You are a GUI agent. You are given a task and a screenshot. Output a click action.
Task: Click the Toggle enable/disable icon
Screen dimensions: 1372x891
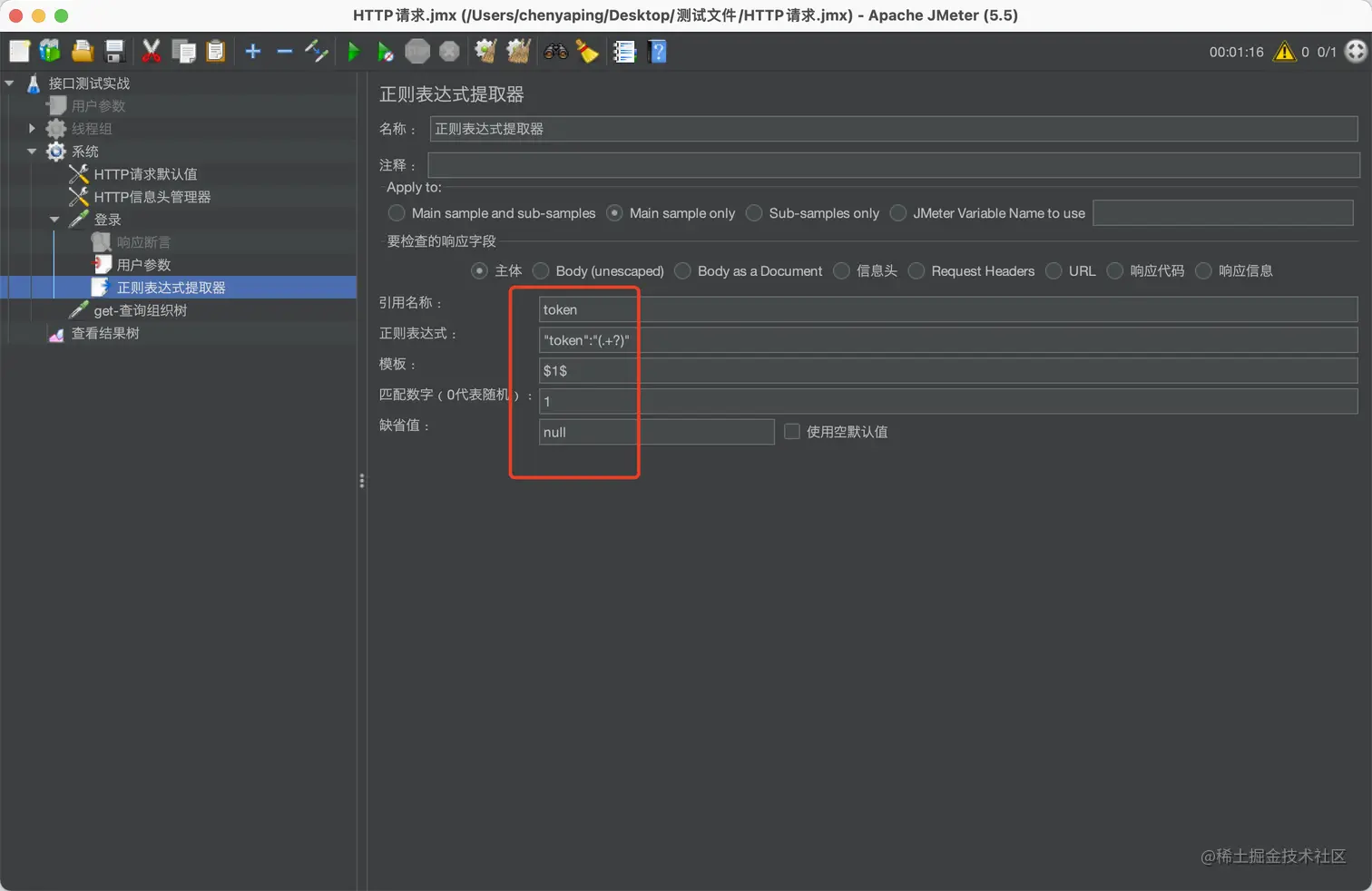click(x=317, y=52)
